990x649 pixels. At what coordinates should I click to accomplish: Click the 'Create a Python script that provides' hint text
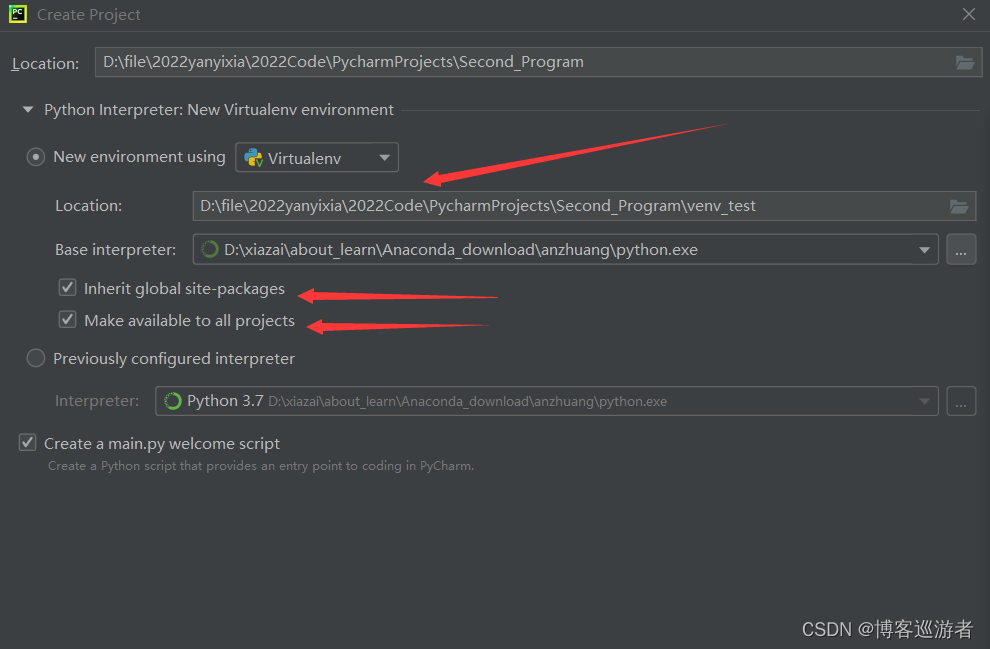(261, 466)
